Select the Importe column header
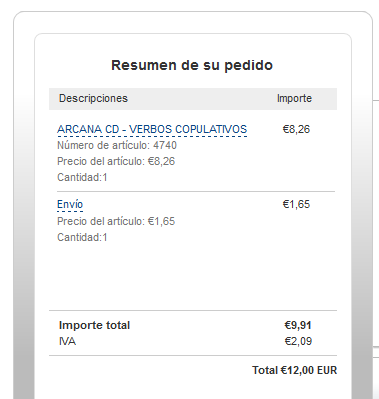379x399 pixels. [x=294, y=98]
